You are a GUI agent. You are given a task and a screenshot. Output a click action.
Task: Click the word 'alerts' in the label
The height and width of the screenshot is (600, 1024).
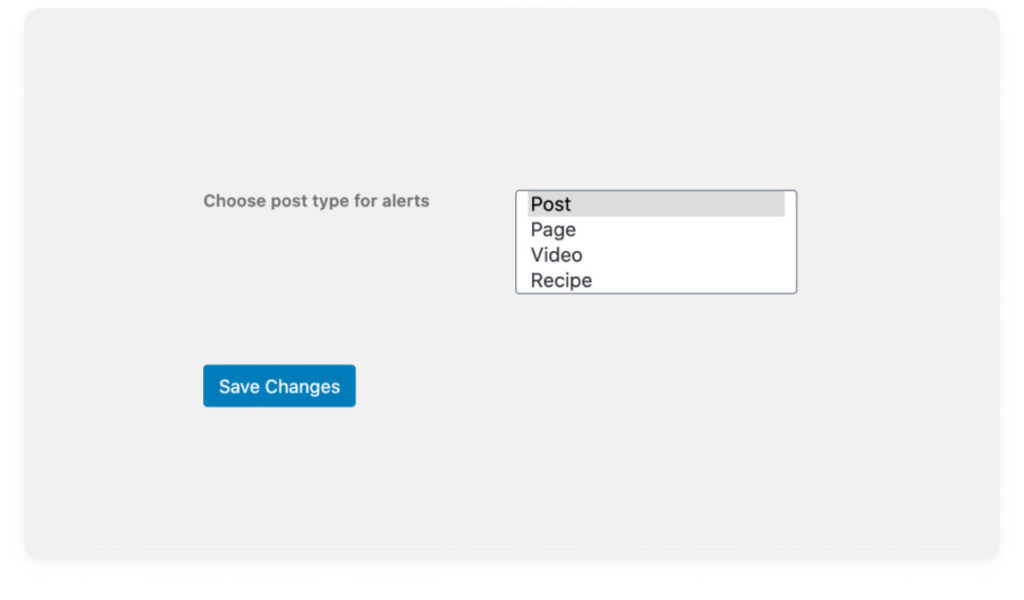(406, 201)
